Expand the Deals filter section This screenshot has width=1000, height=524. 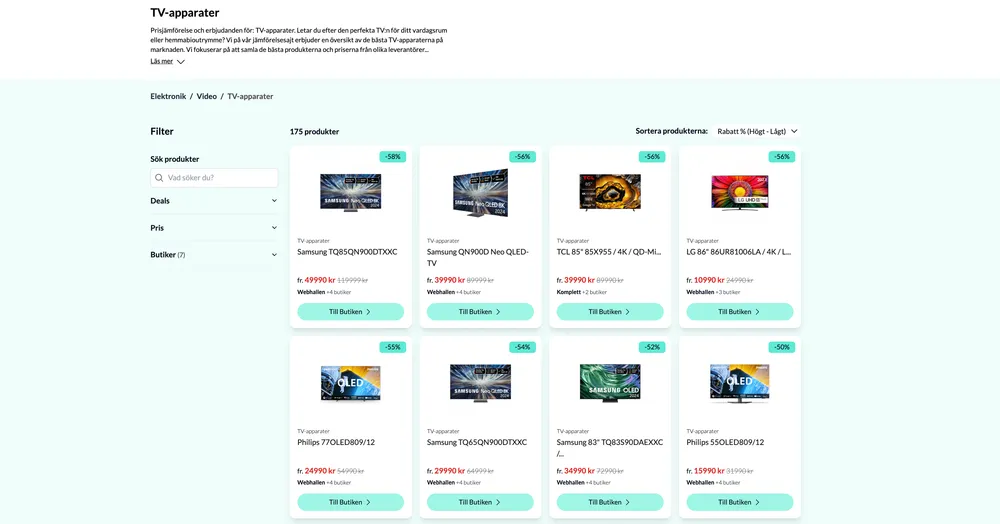point(214,201)
